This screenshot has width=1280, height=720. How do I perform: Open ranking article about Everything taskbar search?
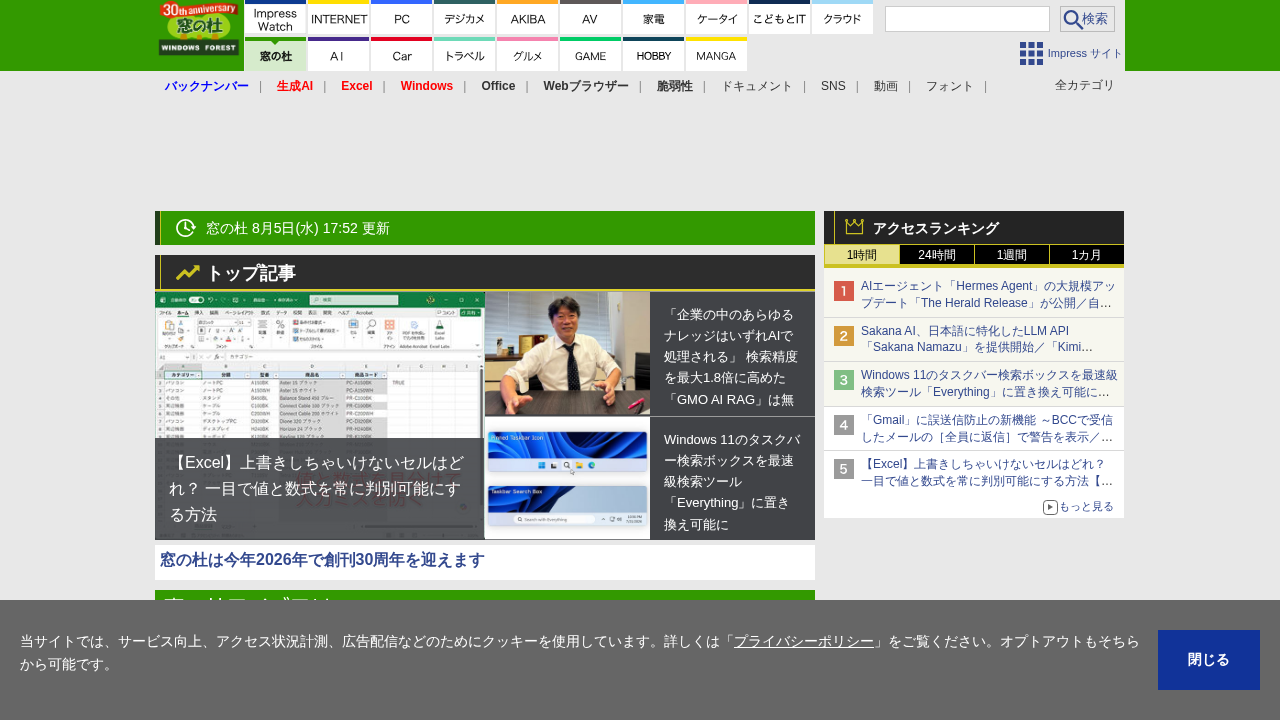988,384
